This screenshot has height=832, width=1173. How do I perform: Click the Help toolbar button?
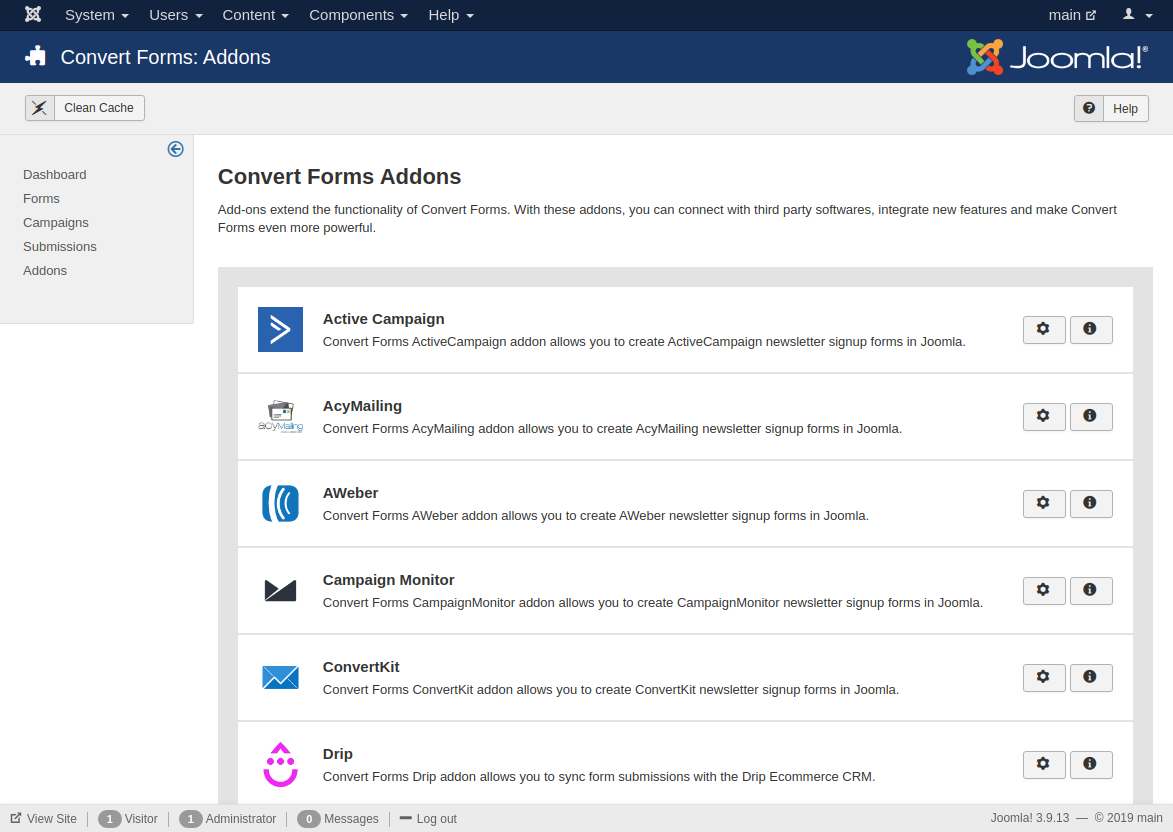(x=1111, y=108)
